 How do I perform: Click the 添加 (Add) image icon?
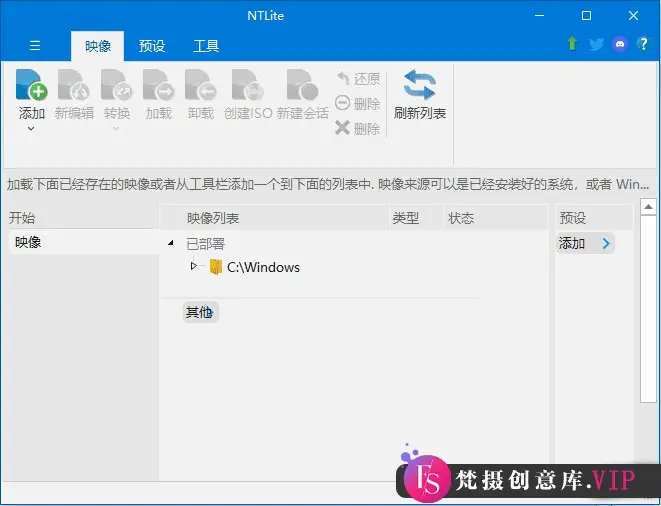[x=32, y=85]
